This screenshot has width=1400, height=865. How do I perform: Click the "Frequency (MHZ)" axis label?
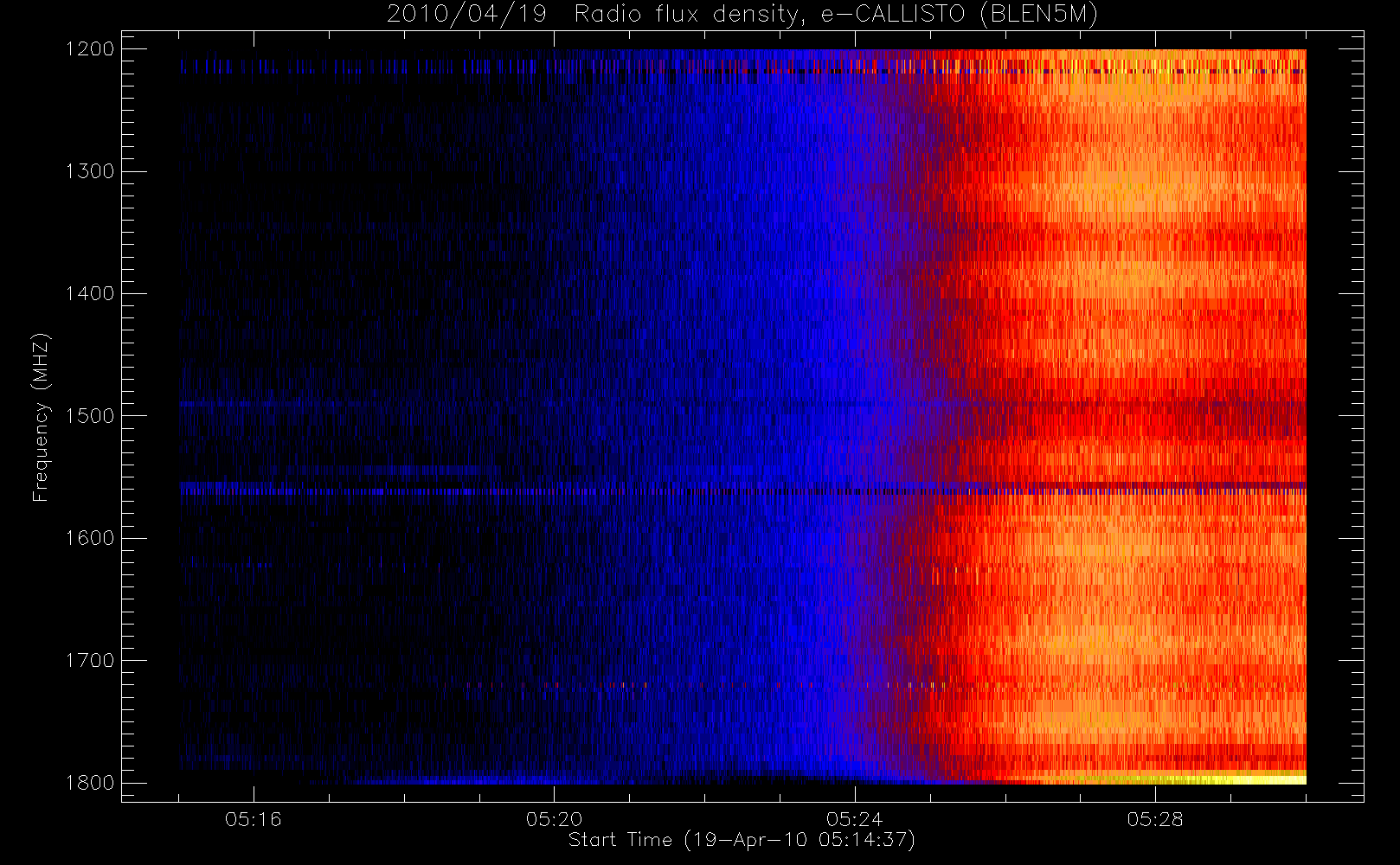point(40,417)
